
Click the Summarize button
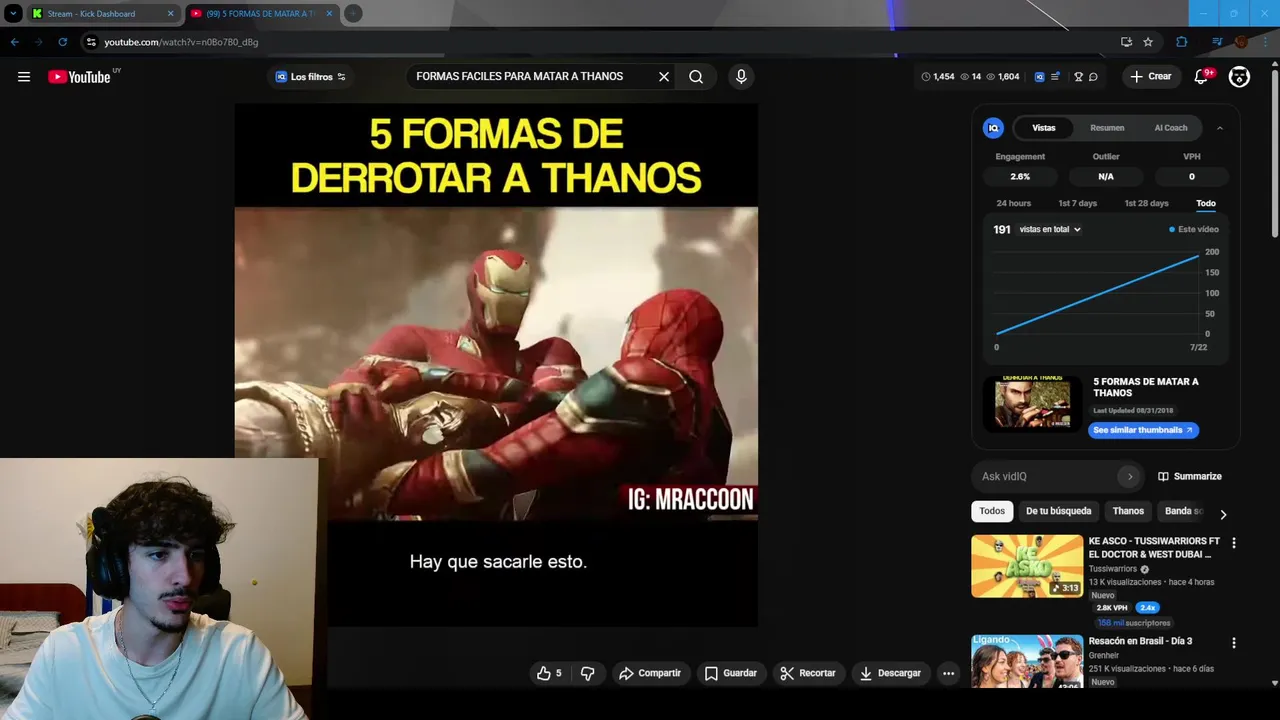1190,477
